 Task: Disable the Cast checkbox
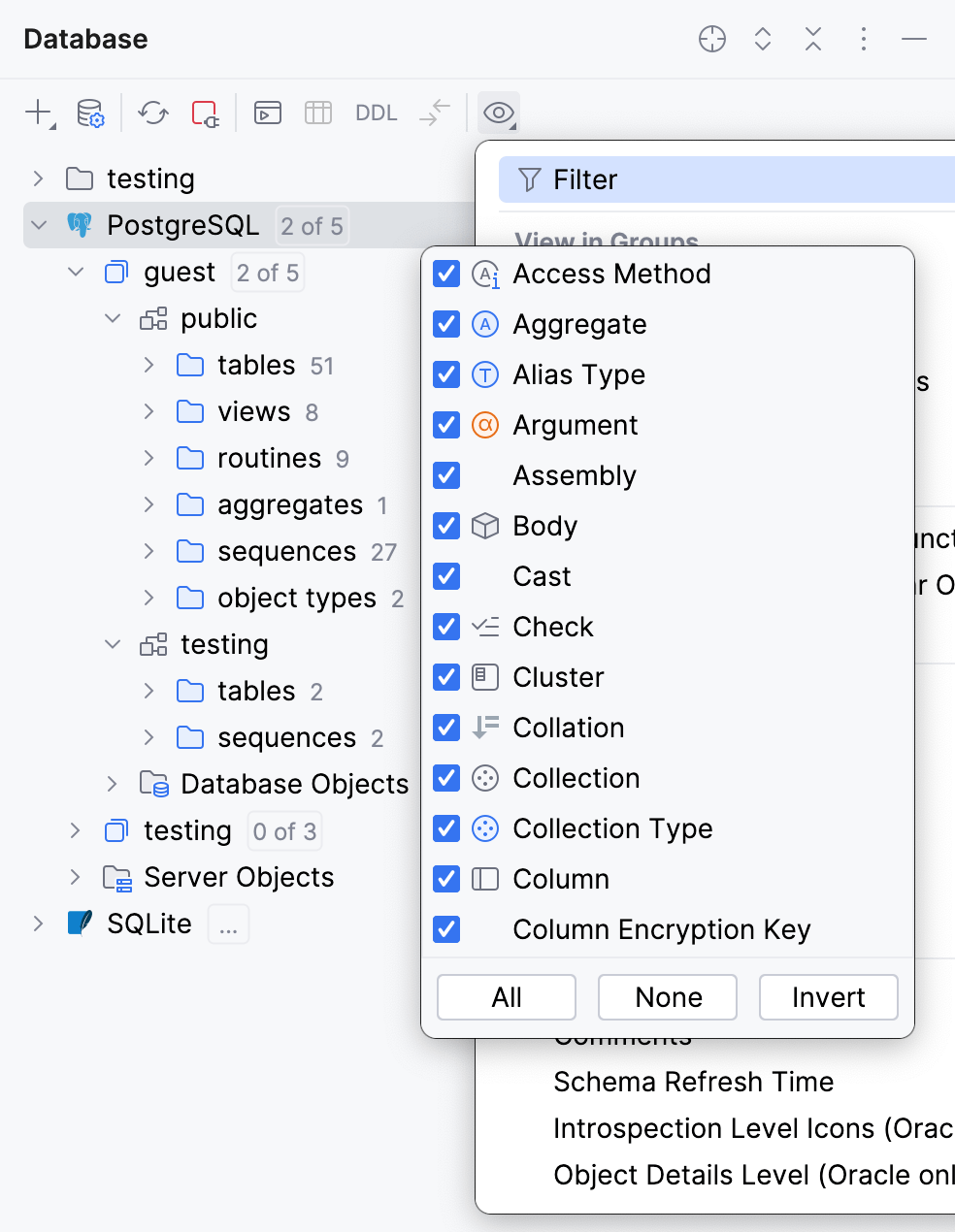point(445,576)
